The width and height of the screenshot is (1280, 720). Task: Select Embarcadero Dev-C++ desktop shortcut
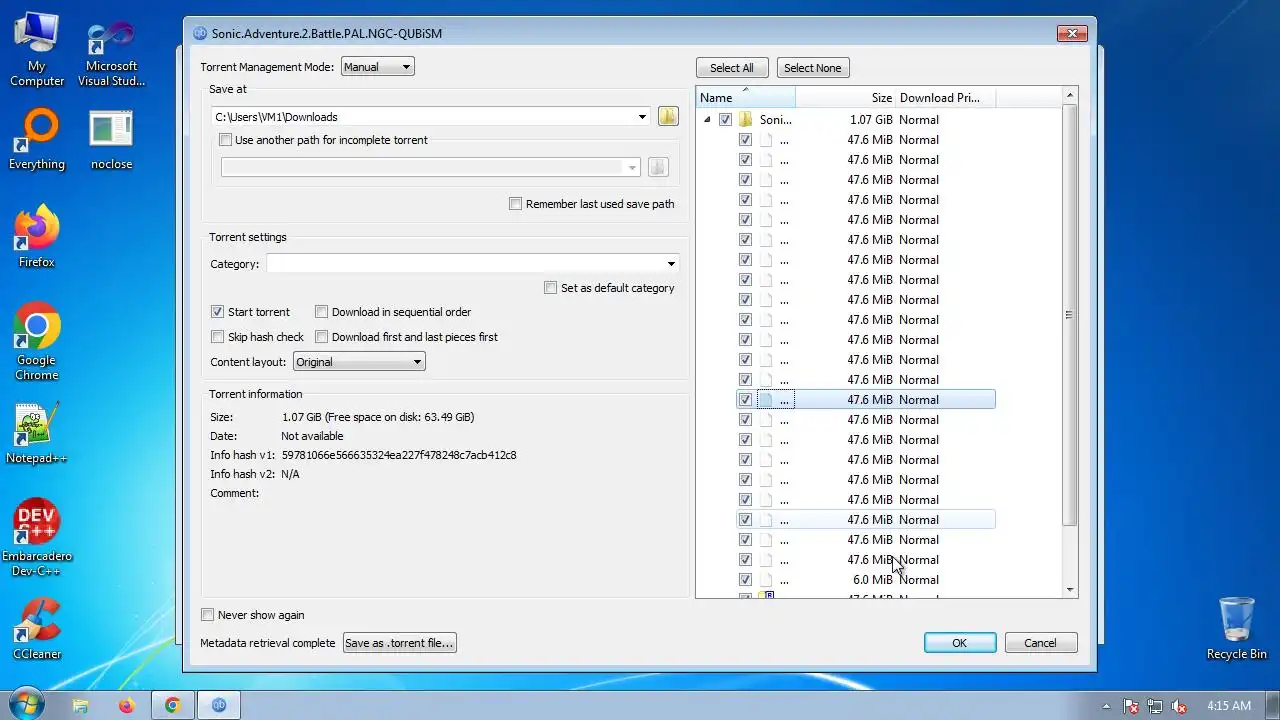coord(37,537)
